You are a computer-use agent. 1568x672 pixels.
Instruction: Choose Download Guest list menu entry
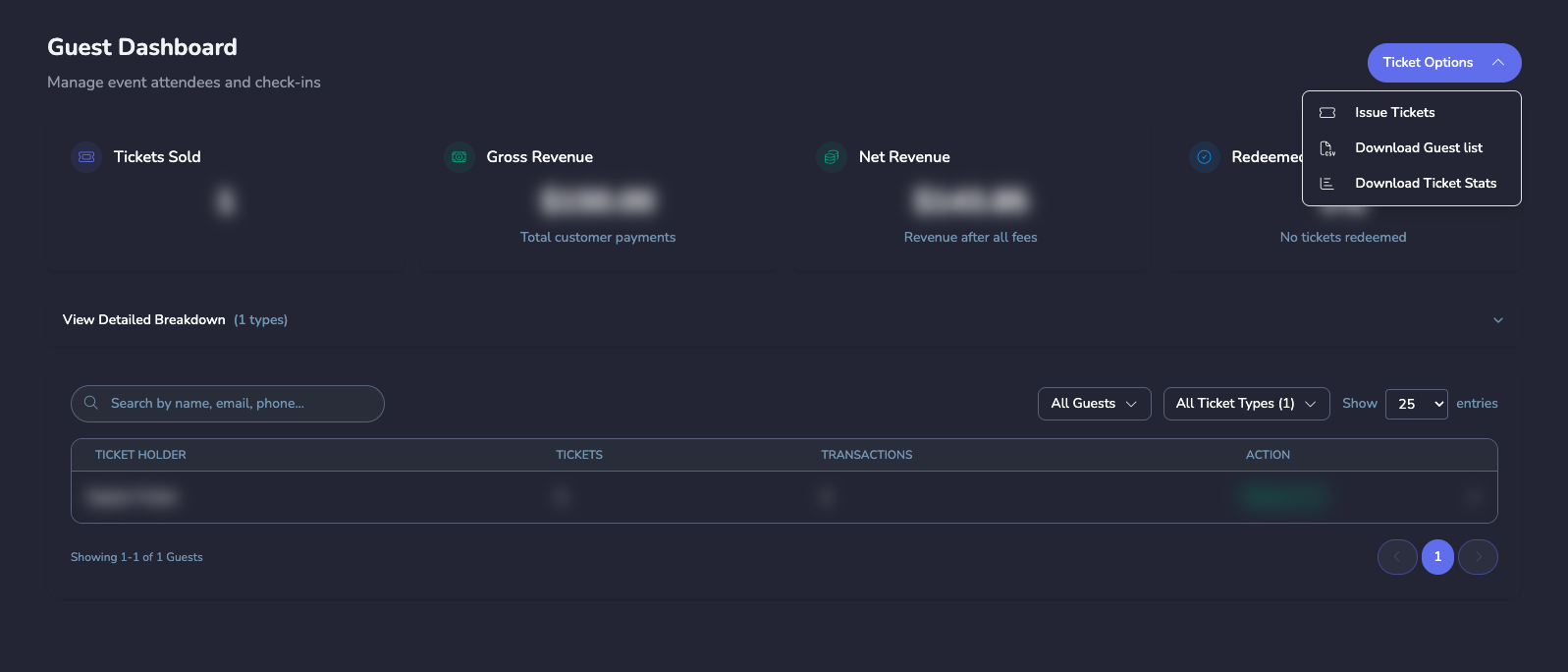pyautogui.click(x=1412, y=148)
